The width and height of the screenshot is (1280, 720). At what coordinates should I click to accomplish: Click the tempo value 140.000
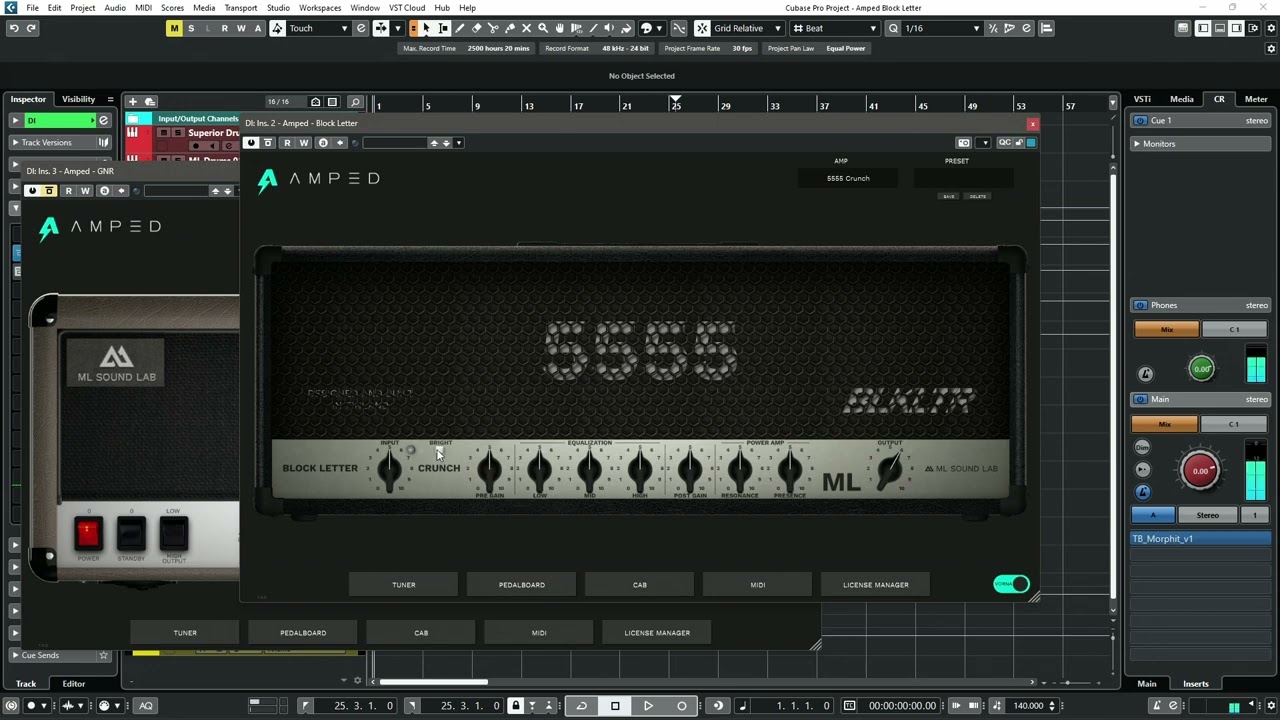(x=1028, y=706)
